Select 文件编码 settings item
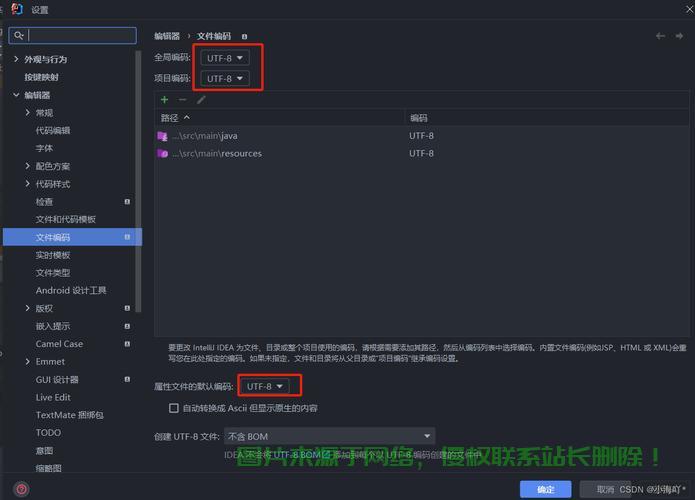This screenshot has width=695, height=500. point(72,237)
